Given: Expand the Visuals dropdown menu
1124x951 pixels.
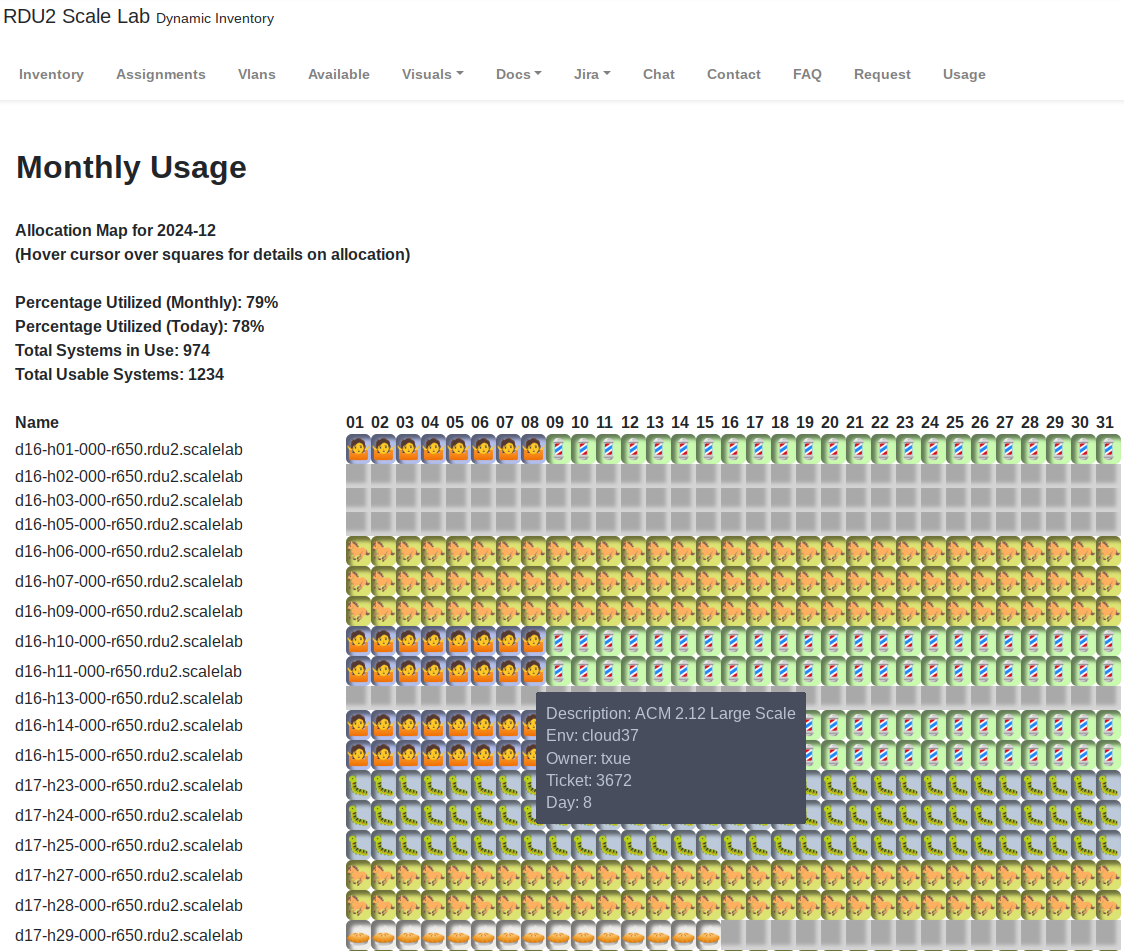Looking at the screenshot, I should tap(432, 74).
